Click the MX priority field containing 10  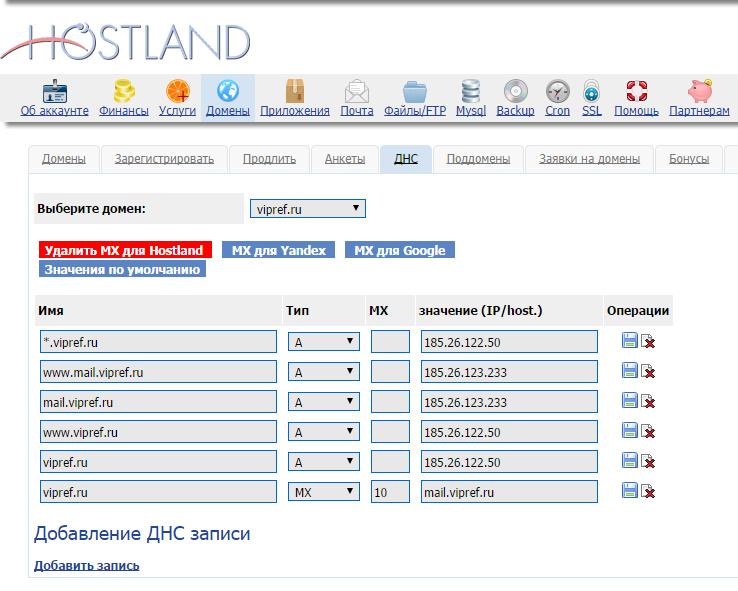(389, 492)
